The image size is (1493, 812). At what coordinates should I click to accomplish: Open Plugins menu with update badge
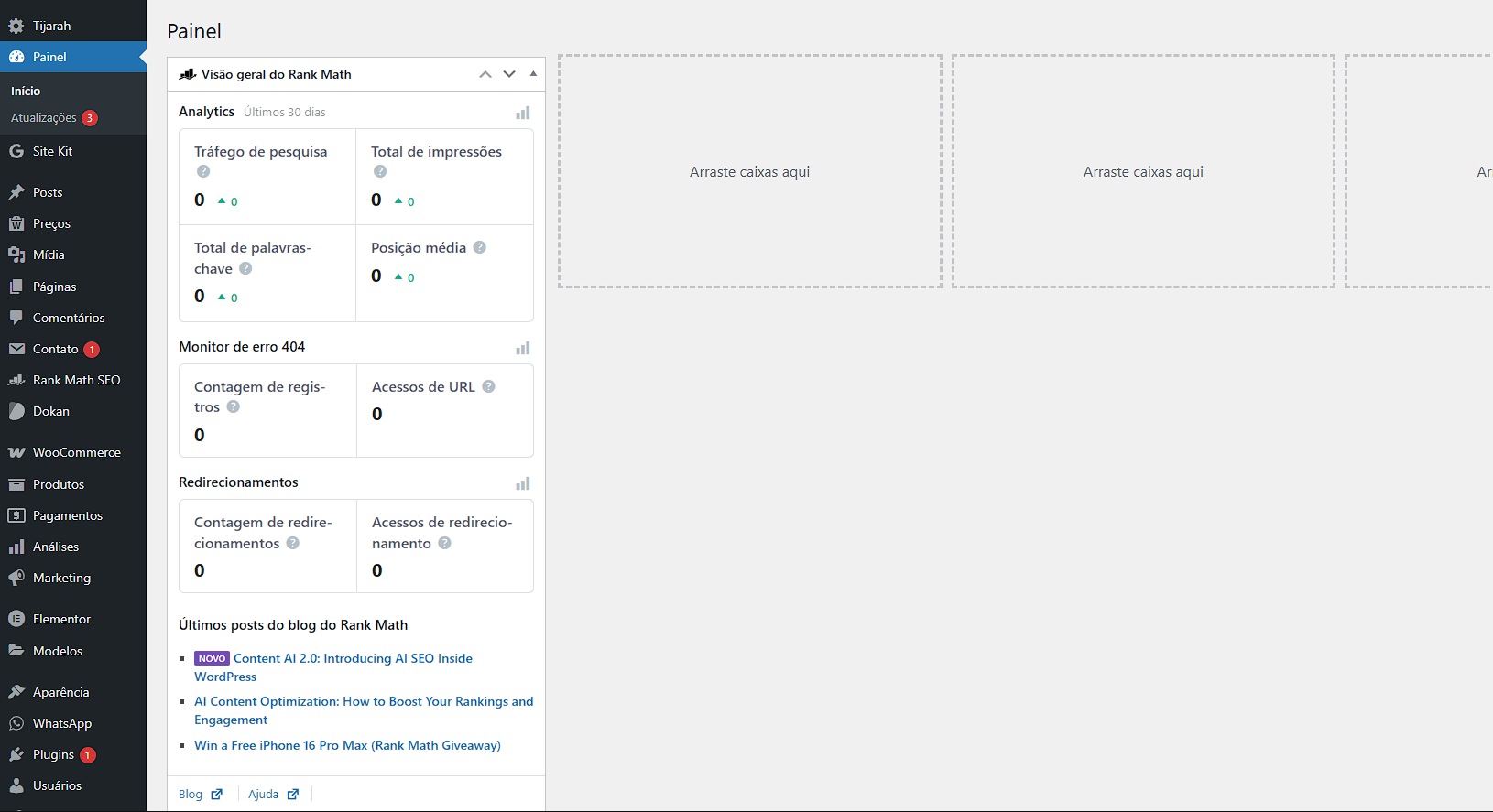tap(53, 754)
